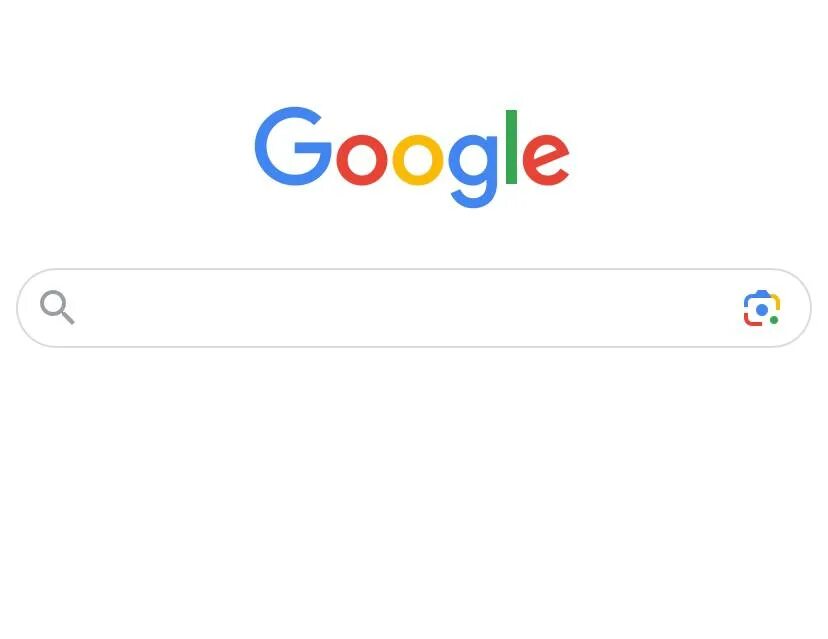Click the white area below search bar

414,491
